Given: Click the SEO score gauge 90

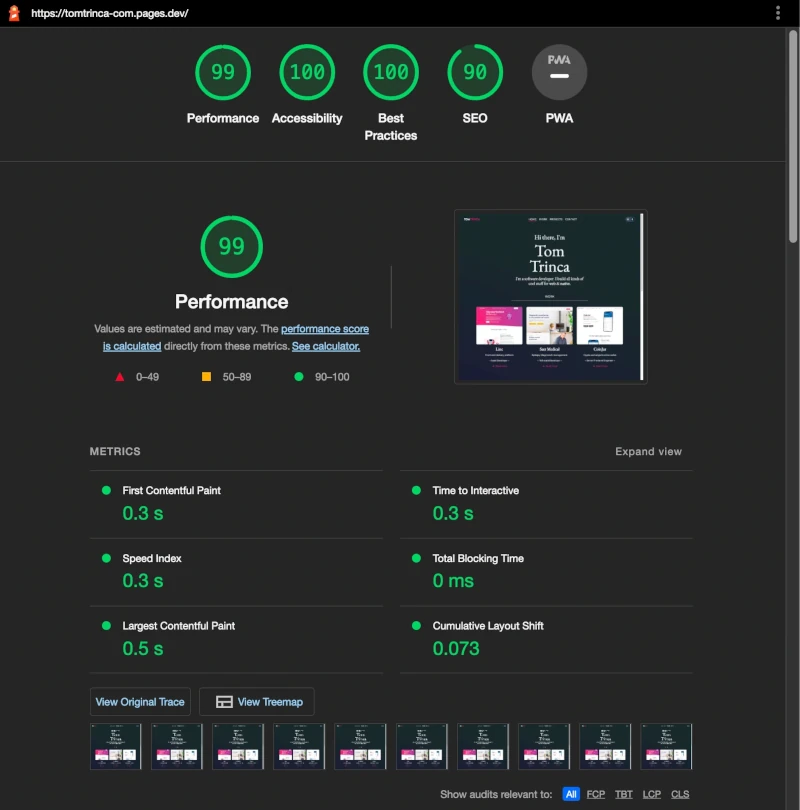Looking at the screenshot, I should coord(475,72).
